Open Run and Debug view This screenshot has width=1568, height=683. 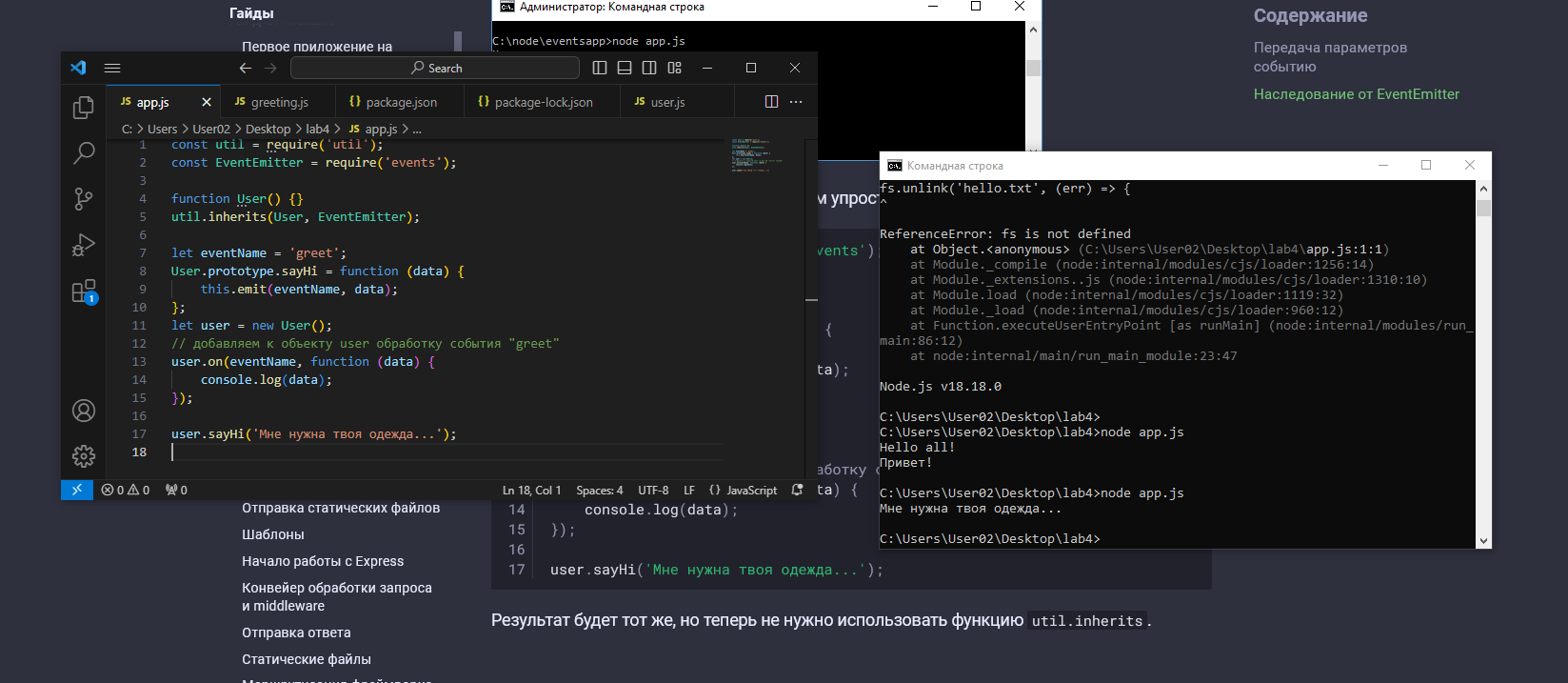tap(84, 245)
